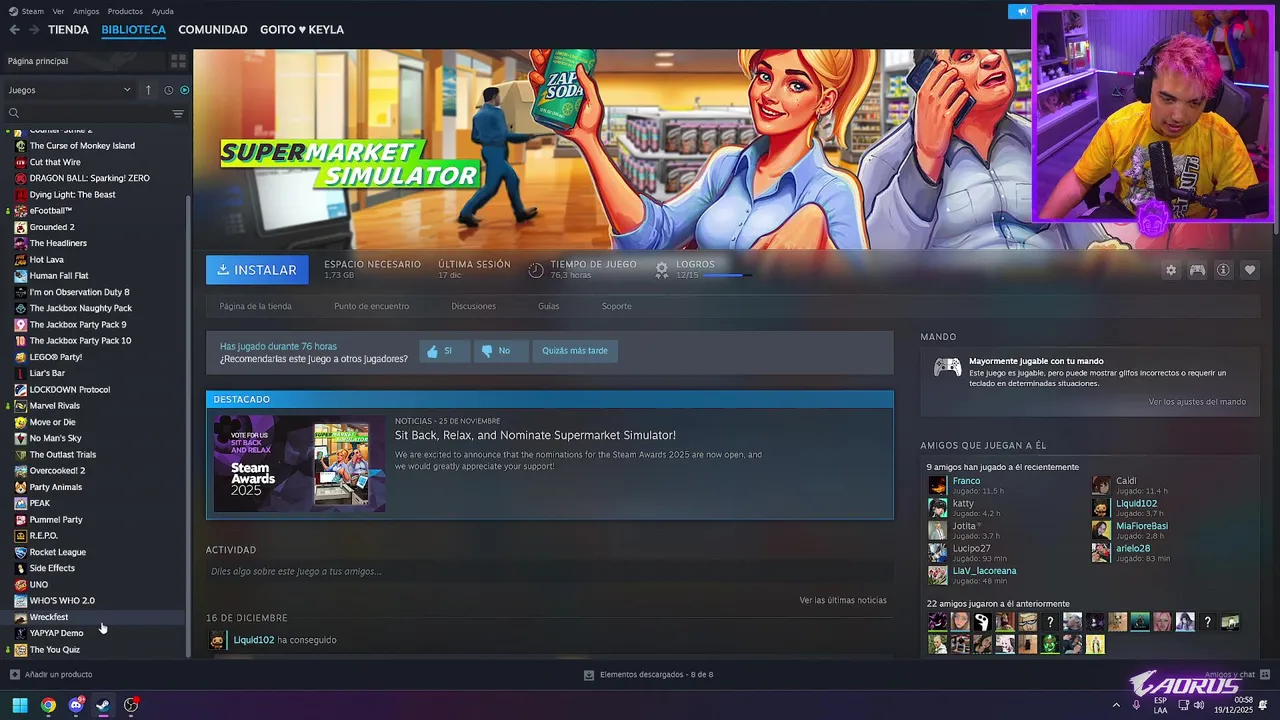
Task: Expand the Juegos dropdown
Action: pos(70,90)
